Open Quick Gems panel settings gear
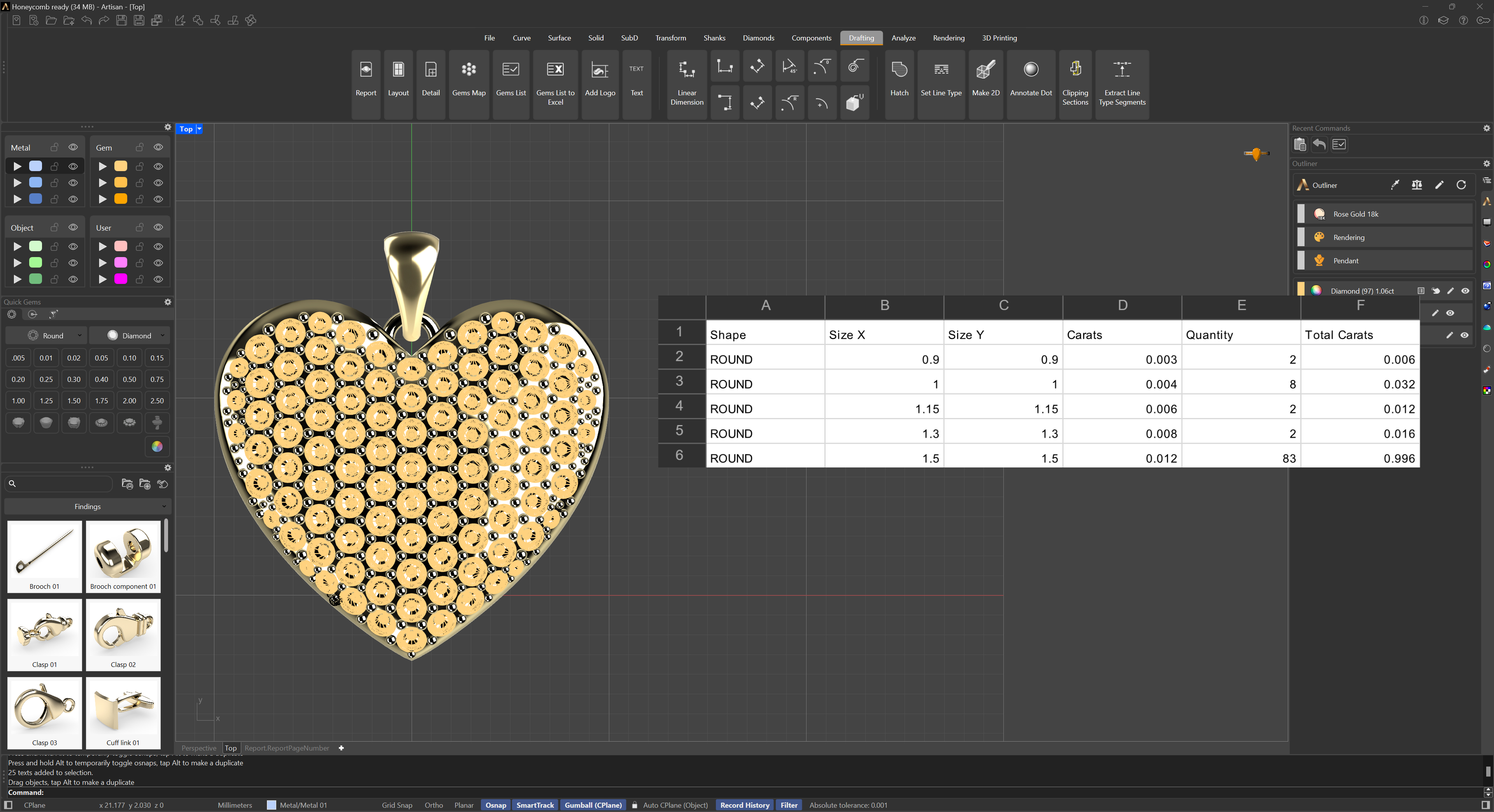1494x812 pixels. pos(168,302)
